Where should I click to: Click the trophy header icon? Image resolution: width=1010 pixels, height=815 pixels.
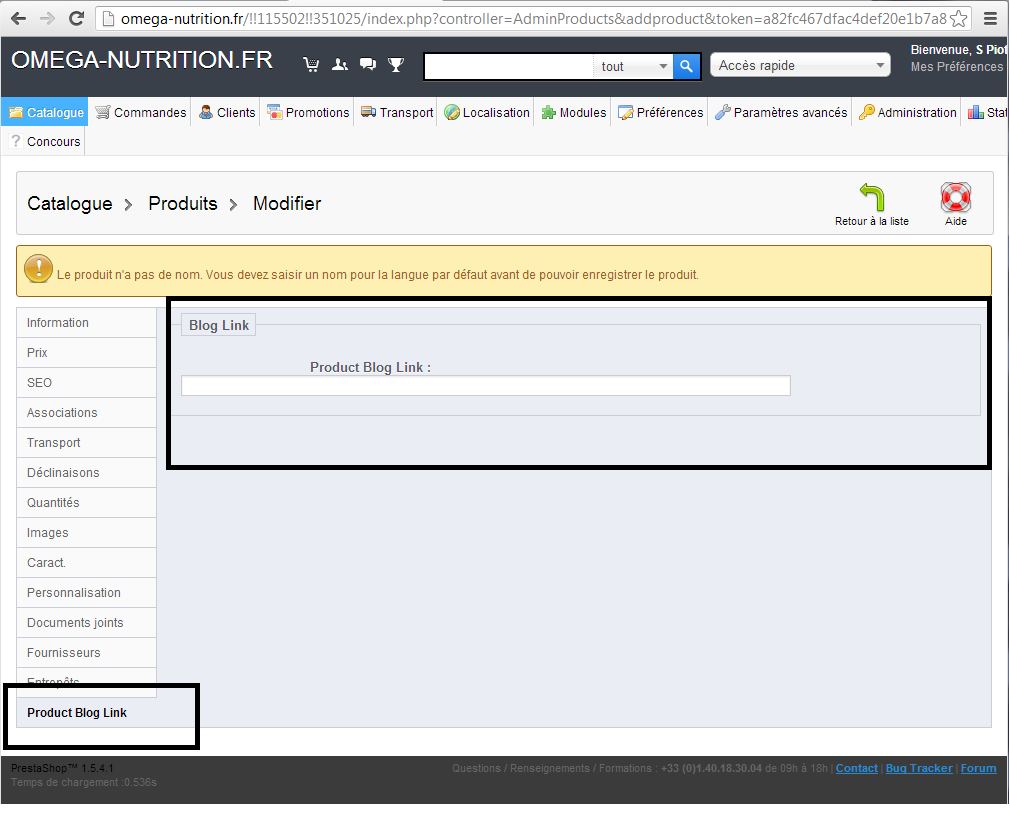(396, 64)
